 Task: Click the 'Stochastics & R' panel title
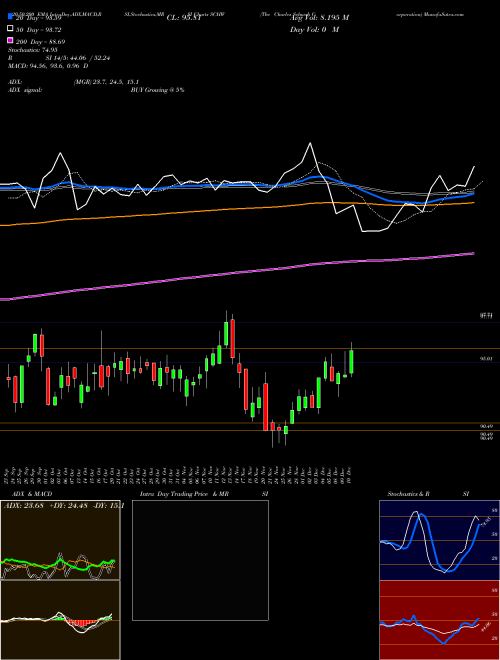pyautogui.click(x=408, y=494)
